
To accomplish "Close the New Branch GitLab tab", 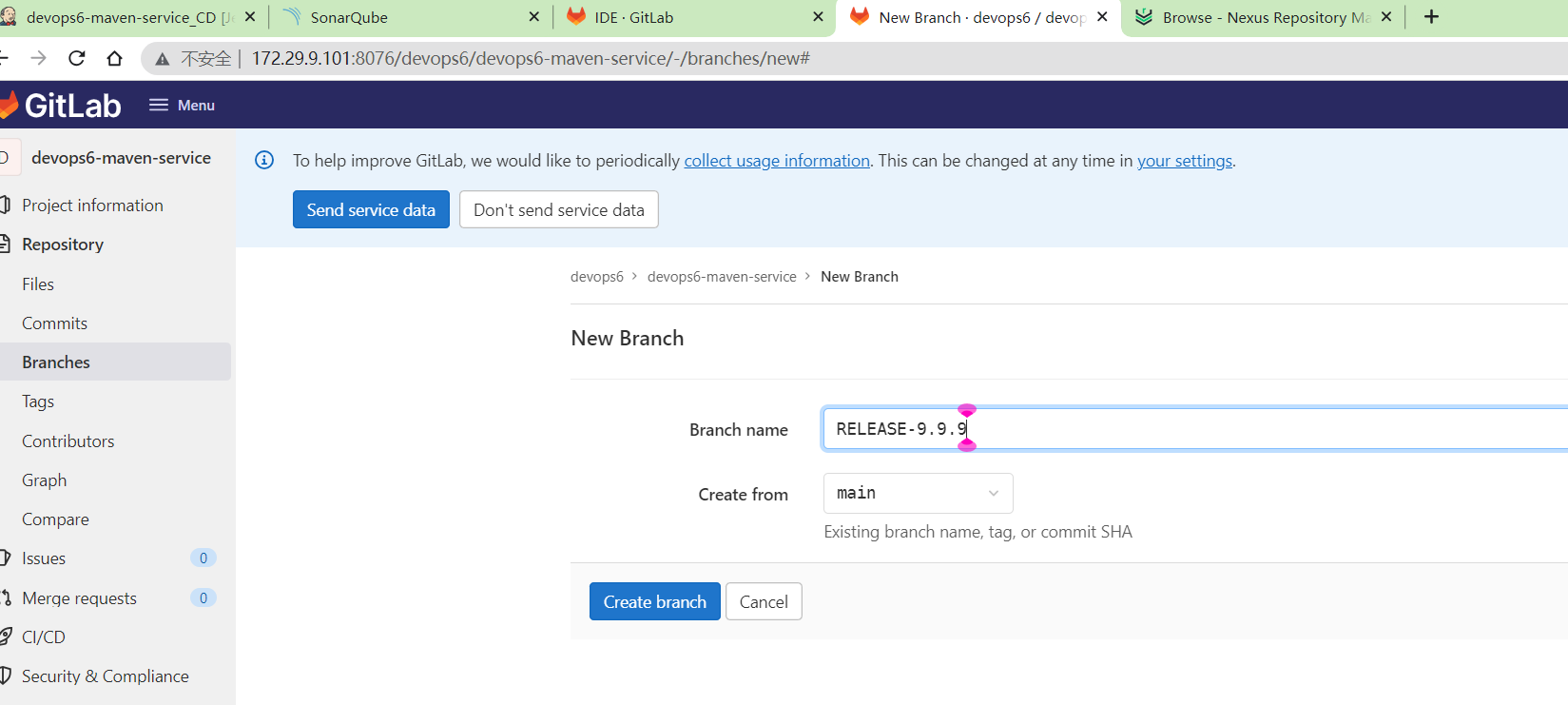I will pyautogui.click(x=1102, y=17).
